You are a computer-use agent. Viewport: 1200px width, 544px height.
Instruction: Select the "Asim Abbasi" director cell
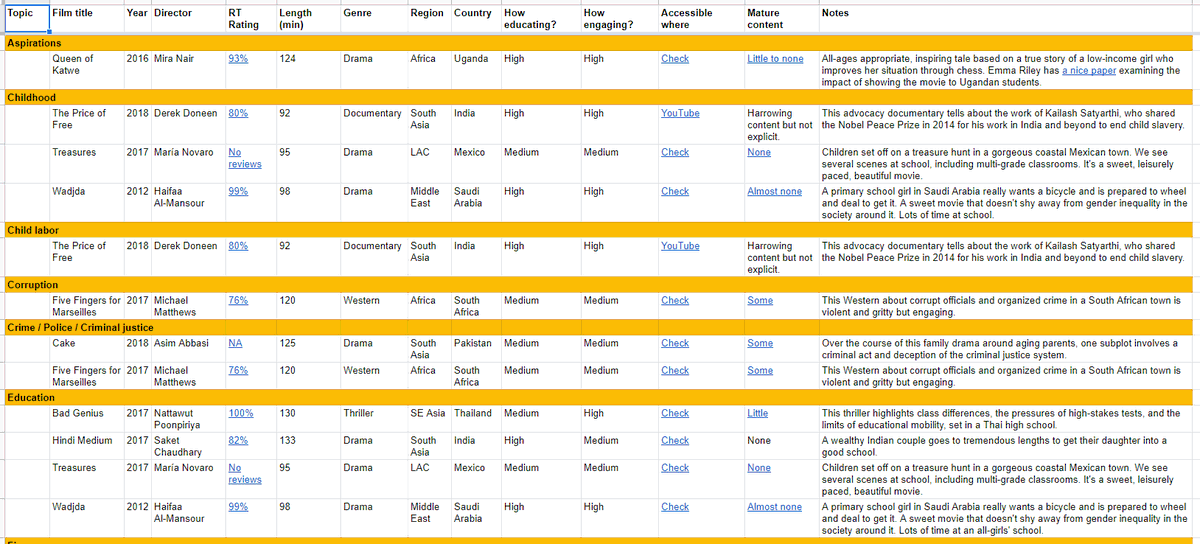pyautogui.click(x=188, y=349)
